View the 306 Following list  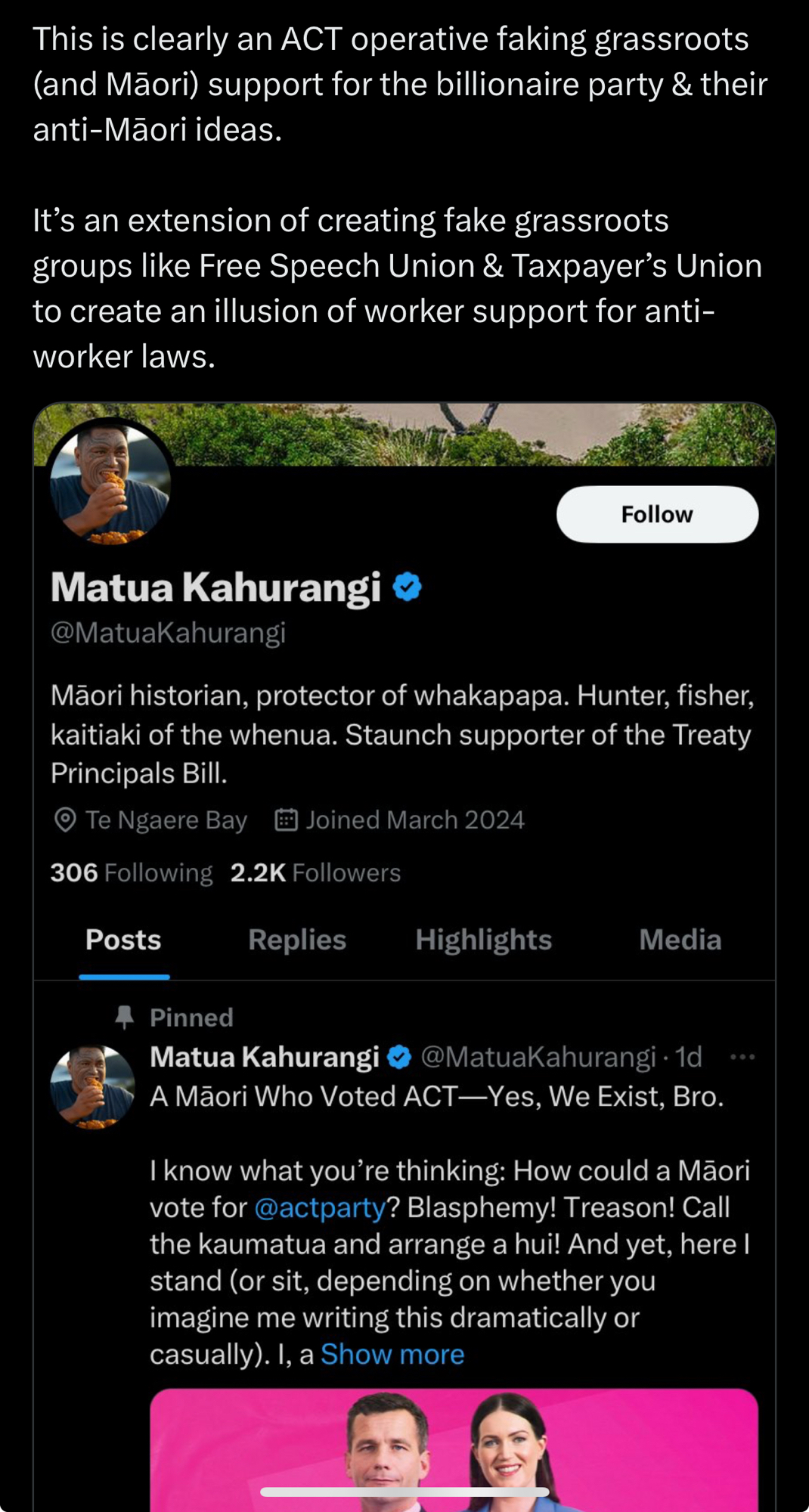(x=132, y=872)
